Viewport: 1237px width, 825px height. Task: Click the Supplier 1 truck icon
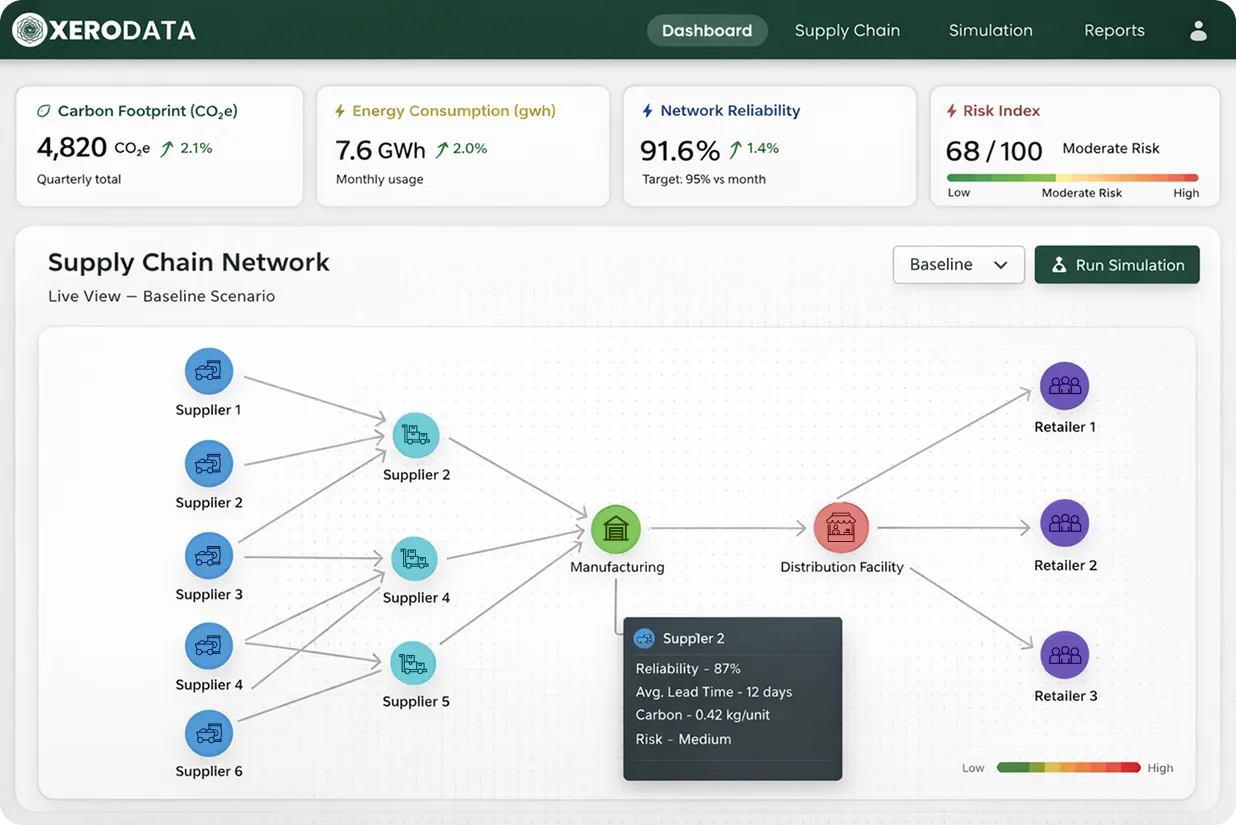(x=208, y=369)
